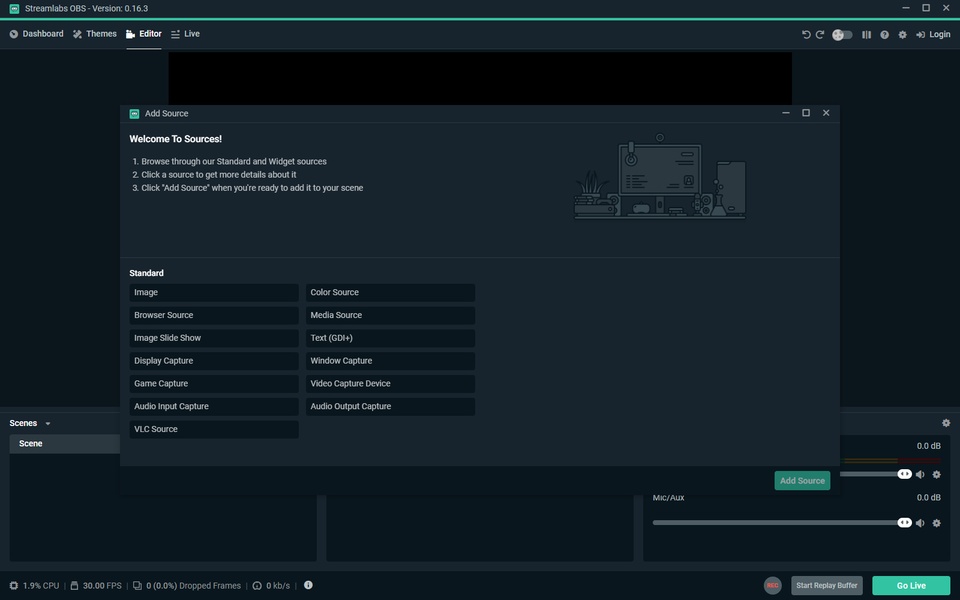Image resolution: width=960 pixels, height=600 pixels.
Task: Click the CPU usage icon in status bar
Action: [x=13, y=585]
